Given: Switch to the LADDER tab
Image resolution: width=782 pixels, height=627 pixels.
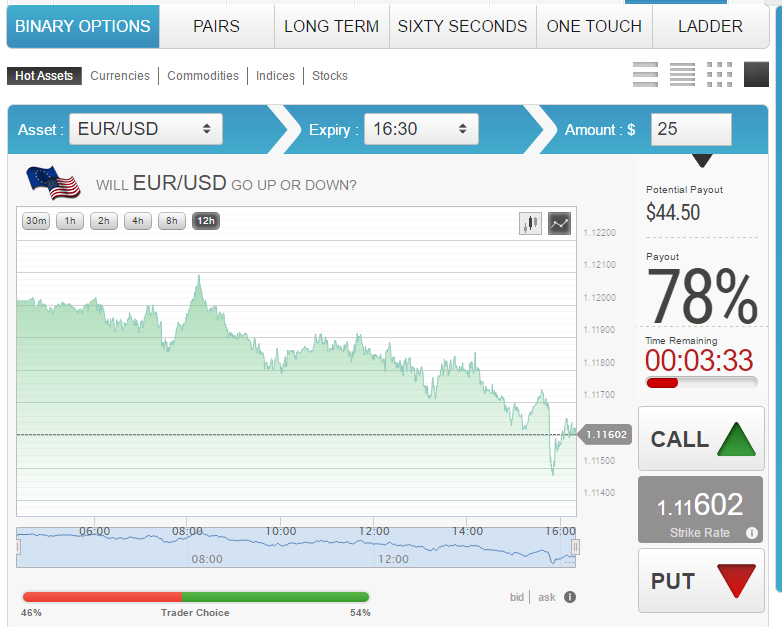Looking at the screenshot, I should click(x=710, y=26).
